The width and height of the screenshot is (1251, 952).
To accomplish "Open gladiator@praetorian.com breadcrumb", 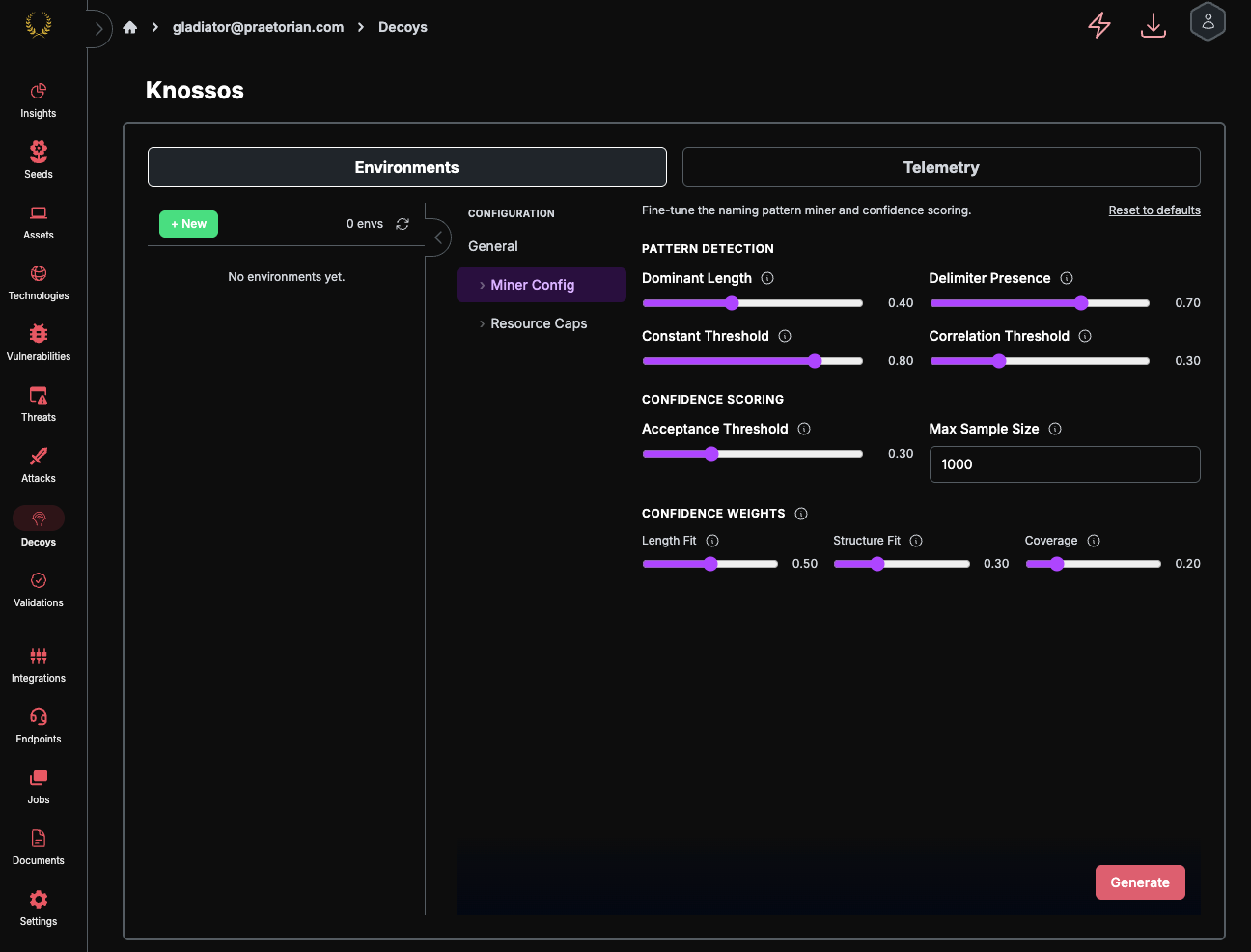I will [x=258, y=27].
